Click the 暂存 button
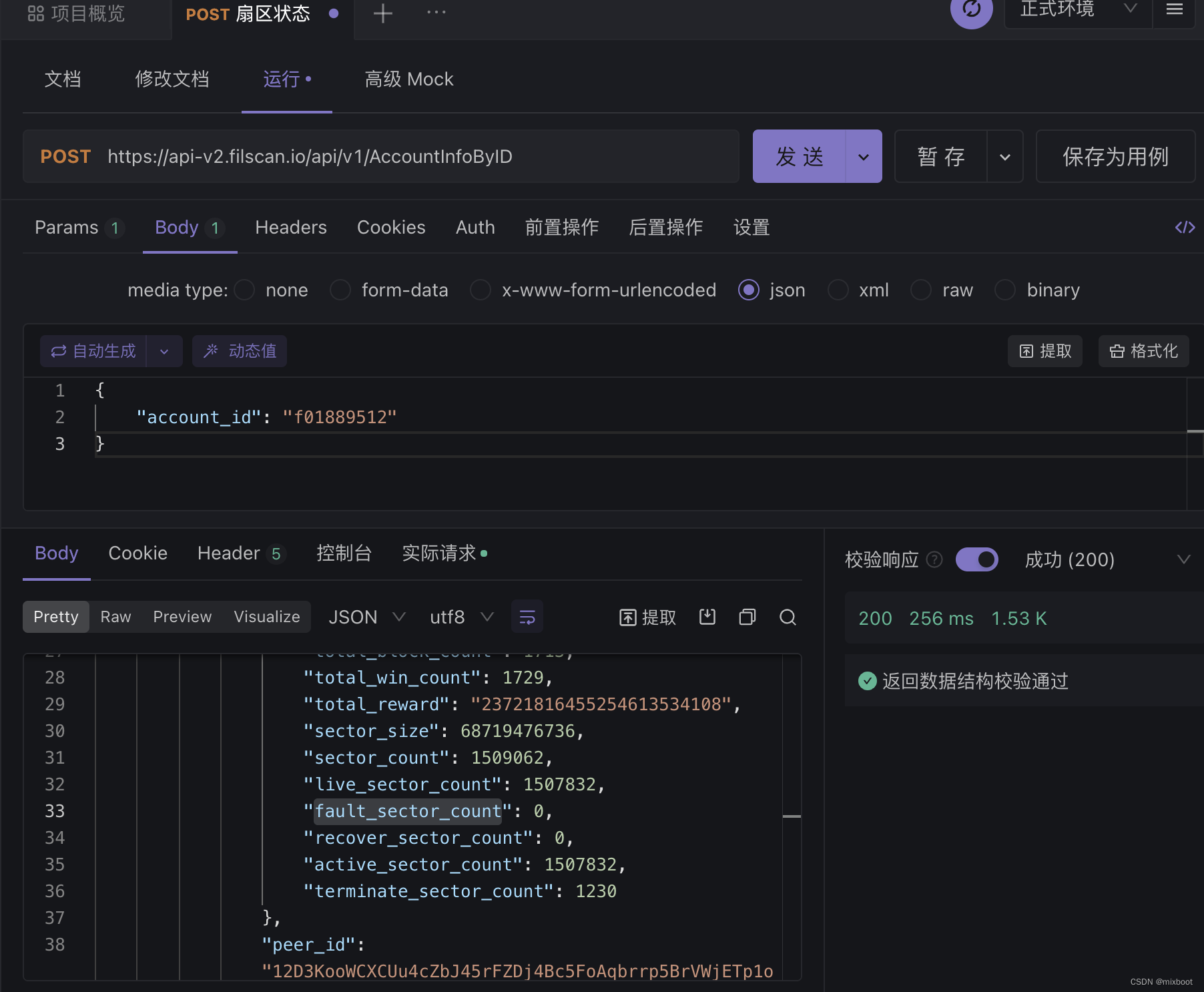This screenshot has width=1204, height=992. (x=941, y=157)
